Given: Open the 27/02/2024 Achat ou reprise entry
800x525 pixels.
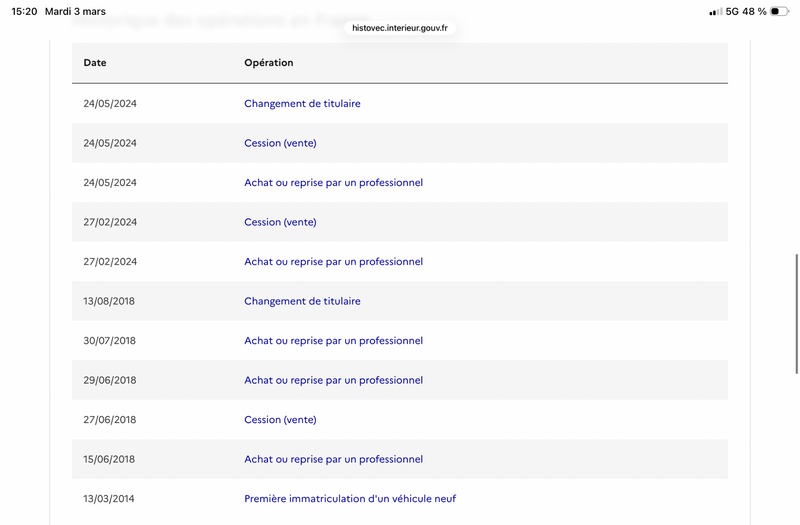Looking at the screenshot, I should click(334, 262).
